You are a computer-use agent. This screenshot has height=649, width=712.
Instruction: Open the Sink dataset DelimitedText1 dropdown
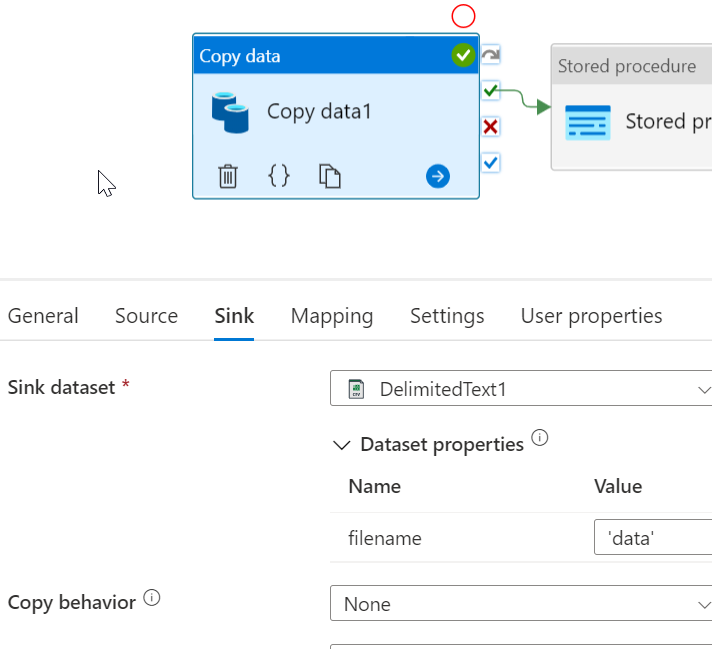521,388
